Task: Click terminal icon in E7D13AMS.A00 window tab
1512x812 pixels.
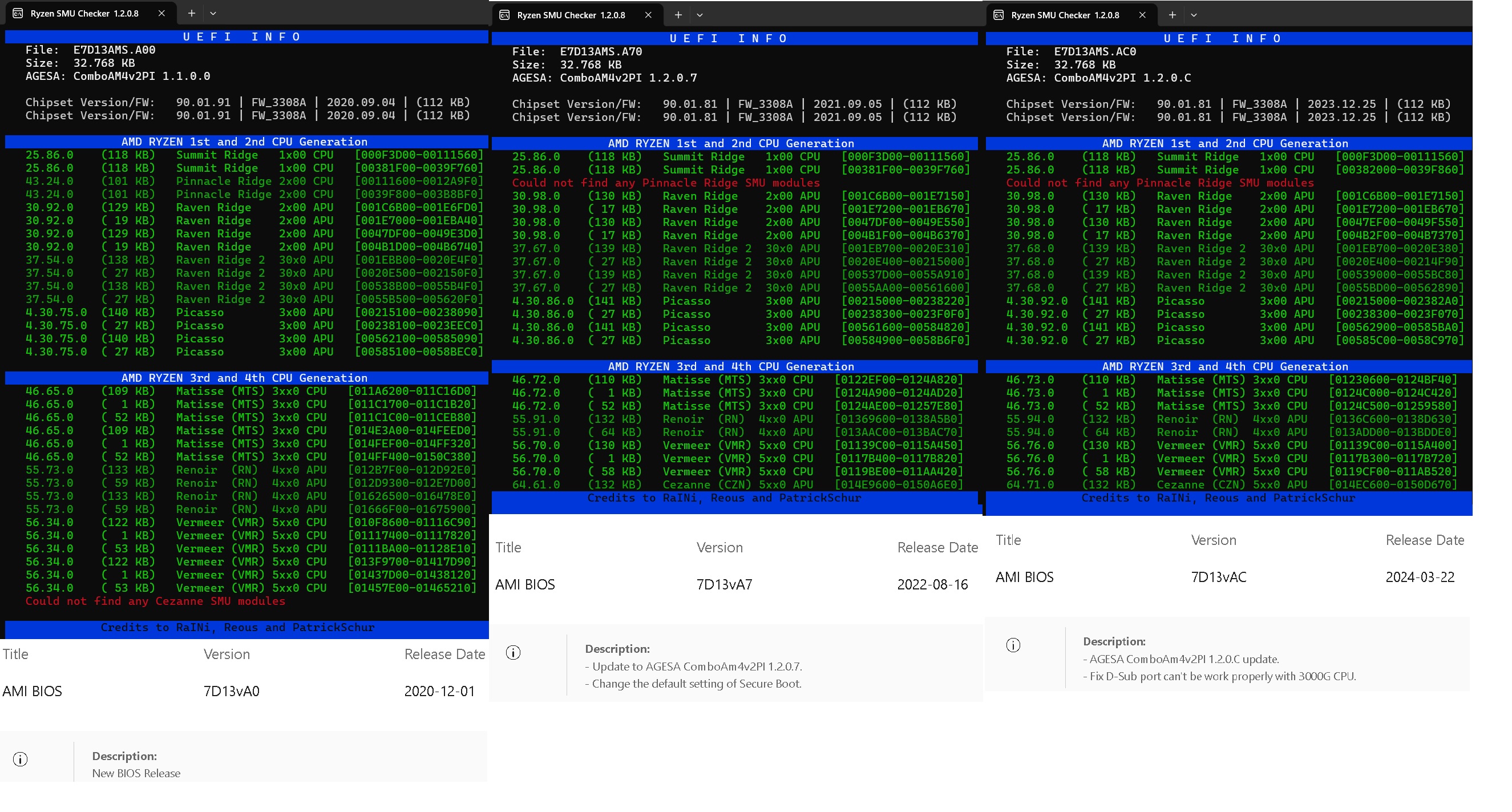Action: pyautogui.click(x=18, y=13)
